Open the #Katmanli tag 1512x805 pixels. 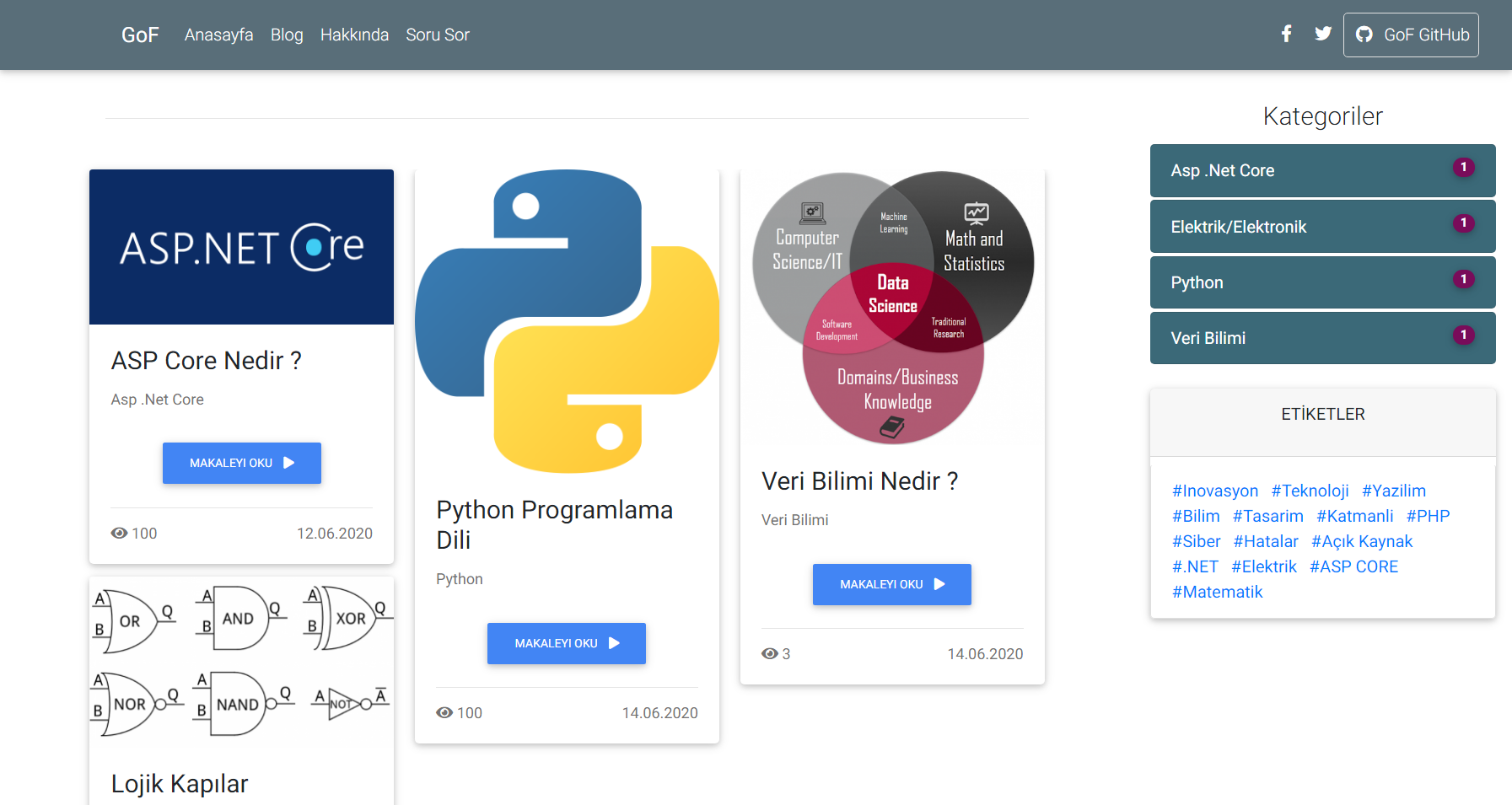[1355, 516]
